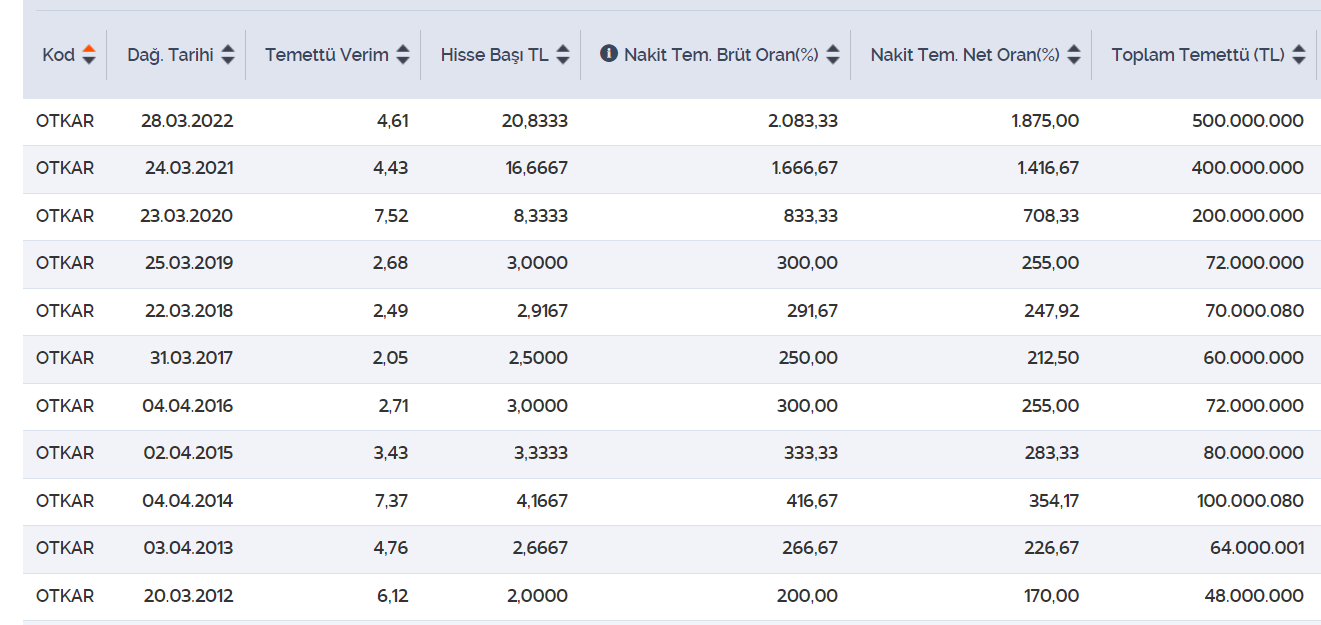
Task: Click the Temettü Verim header label
Action: click(327, 55)
